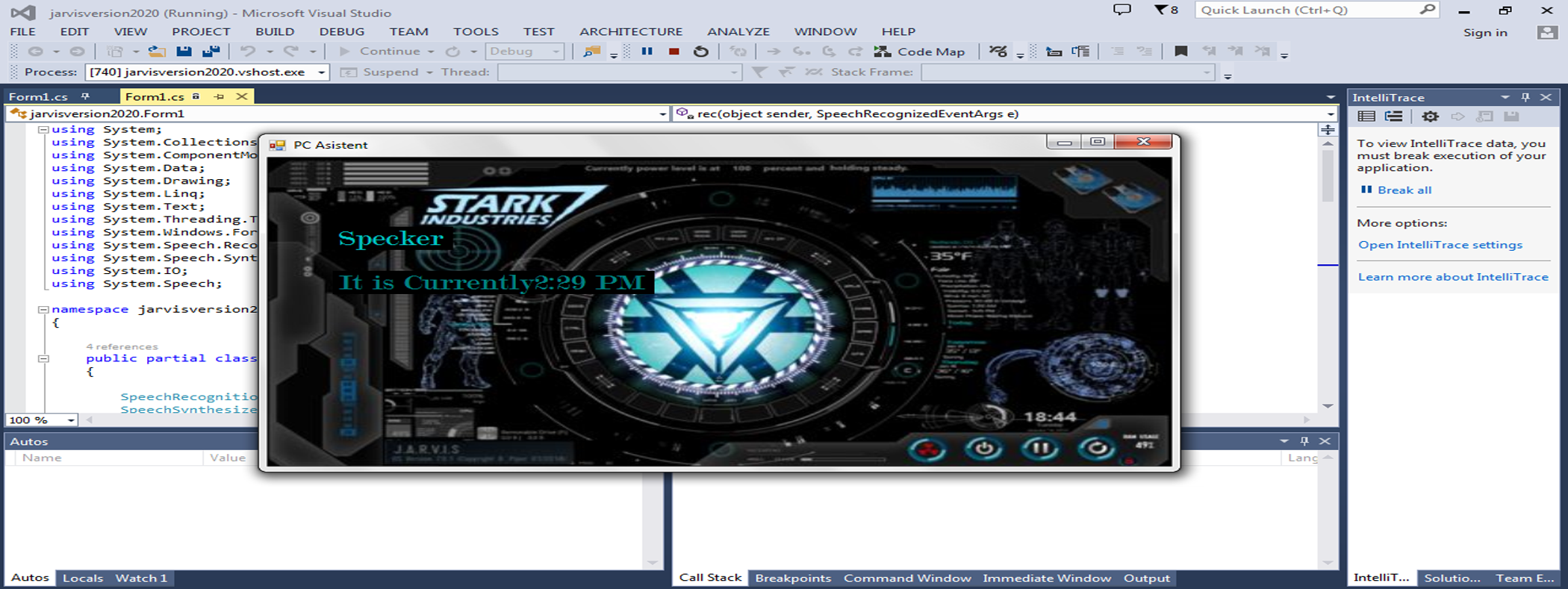Open the active documents list dropdown
The width and height of the screenshot is (1568, 589).
pos(1331,97)
